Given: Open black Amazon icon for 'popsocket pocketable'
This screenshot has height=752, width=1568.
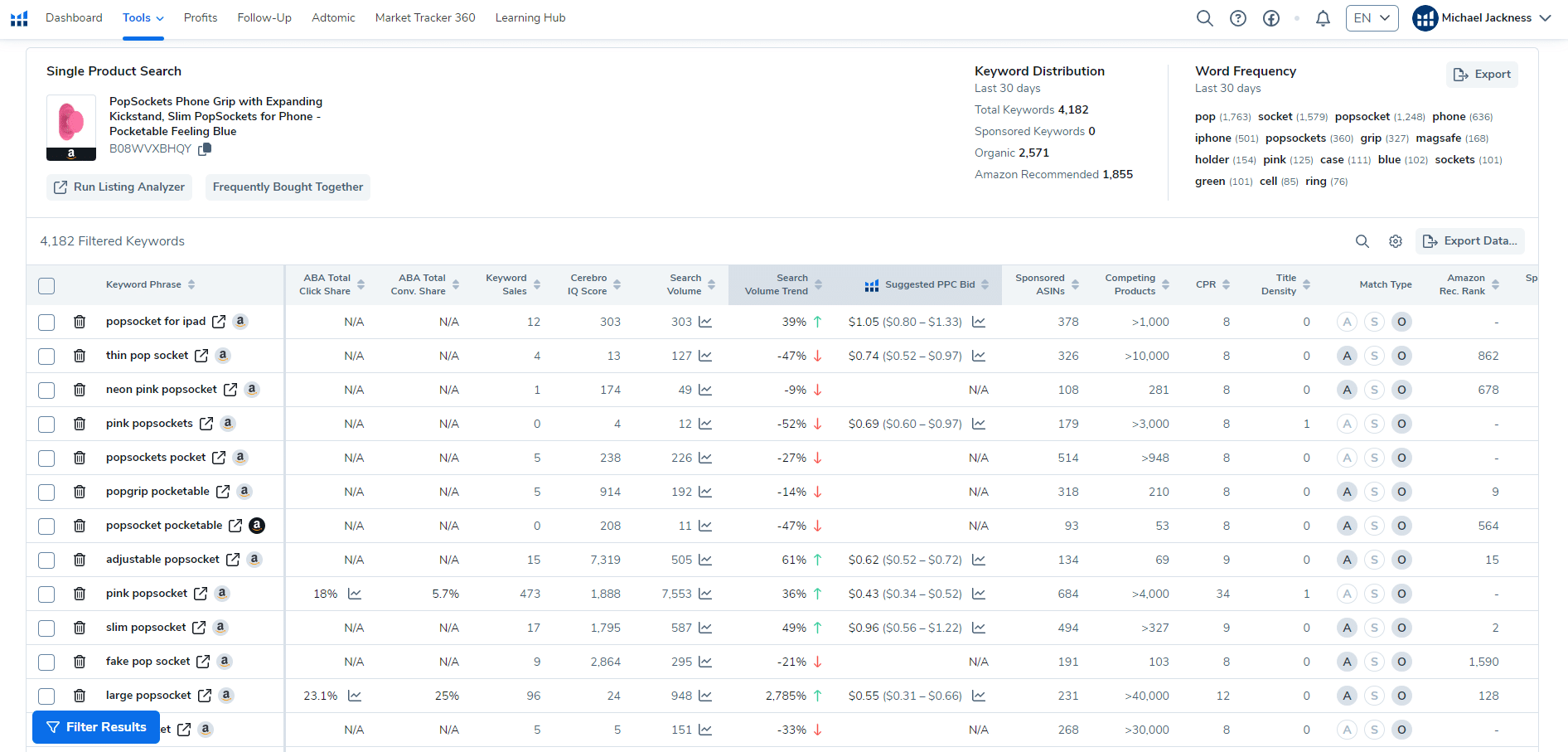Looking at the screenshot, I should pyautogui.click(x=257, y=526).
